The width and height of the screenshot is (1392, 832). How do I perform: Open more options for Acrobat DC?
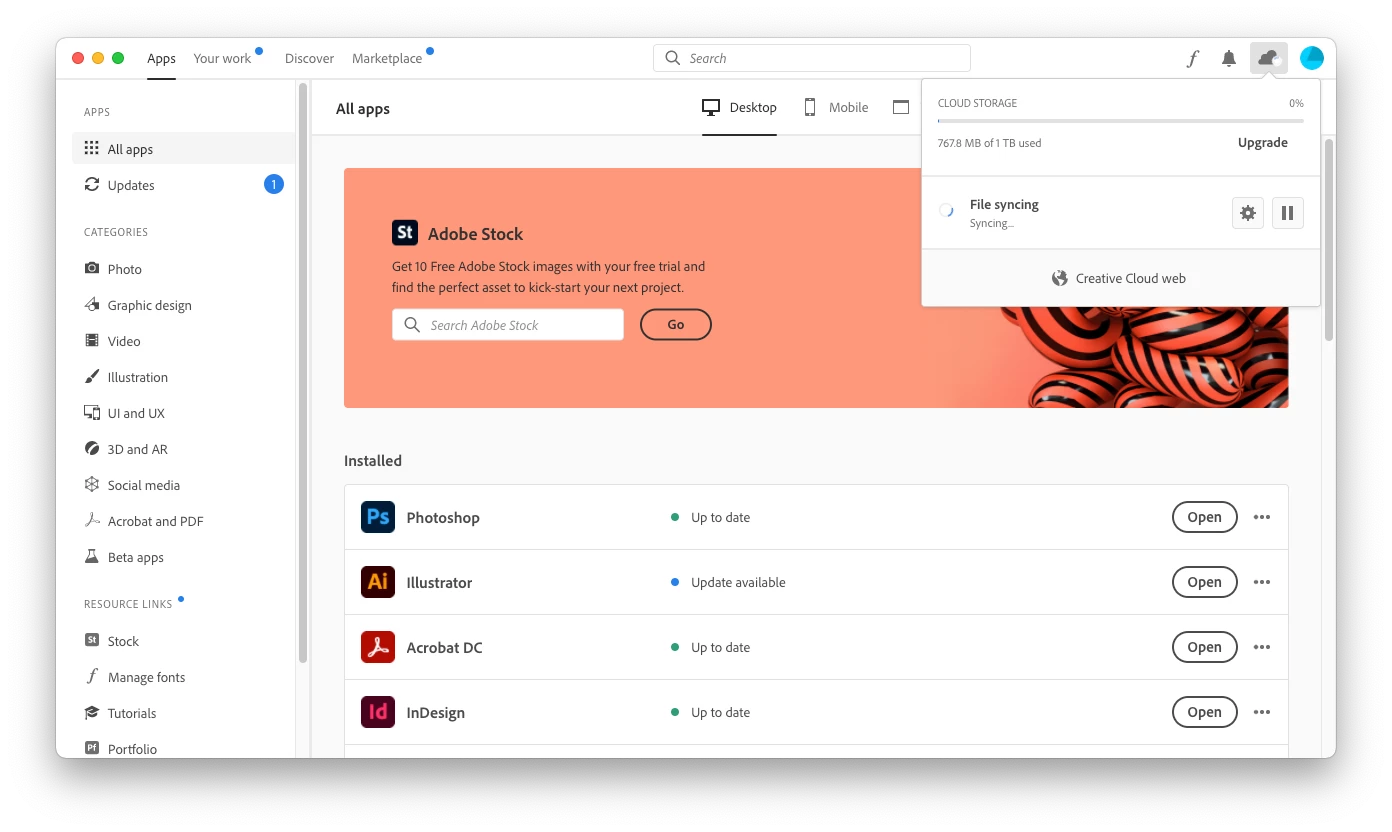coord(1262,647)
